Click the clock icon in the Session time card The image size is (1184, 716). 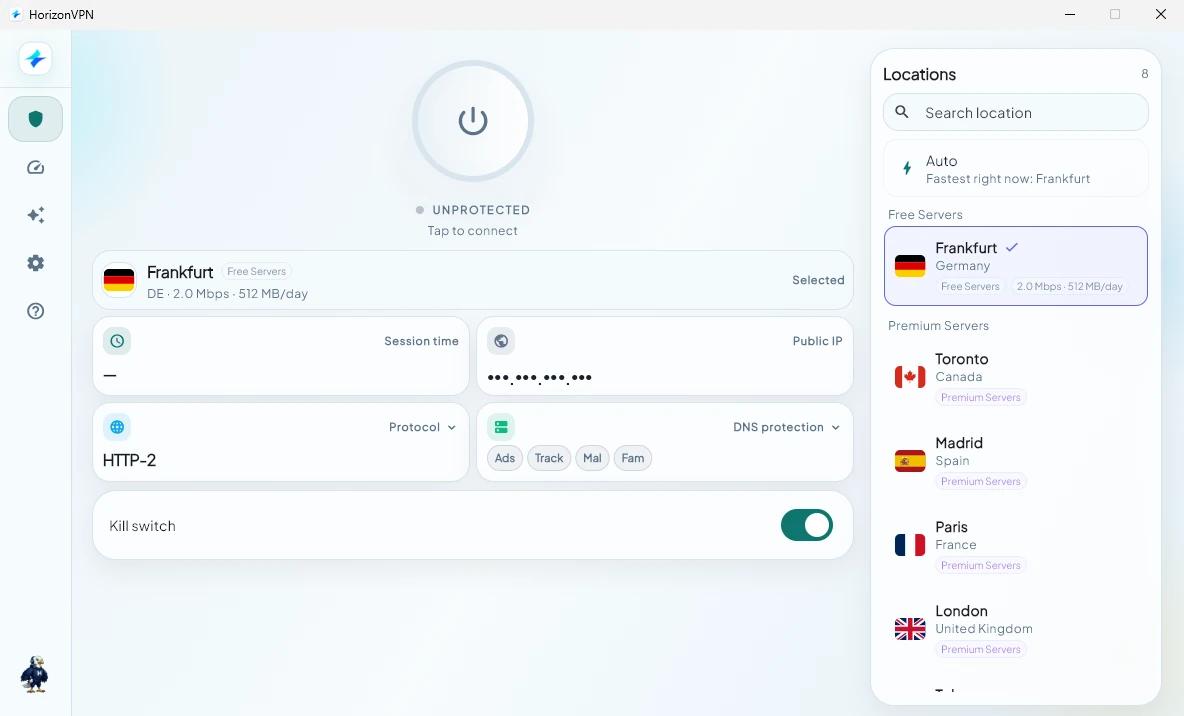point(117,341)
